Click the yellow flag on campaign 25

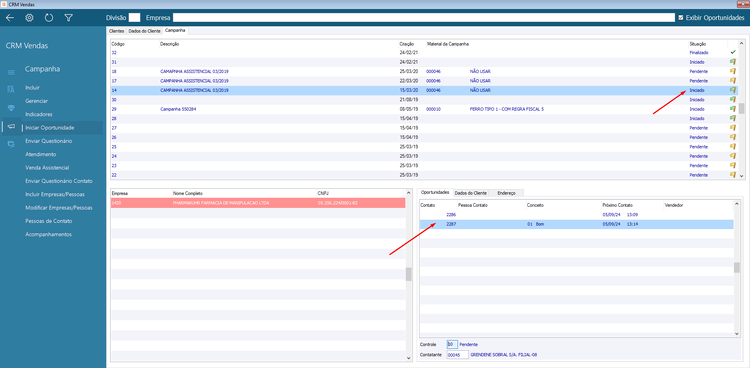point(733,147)
